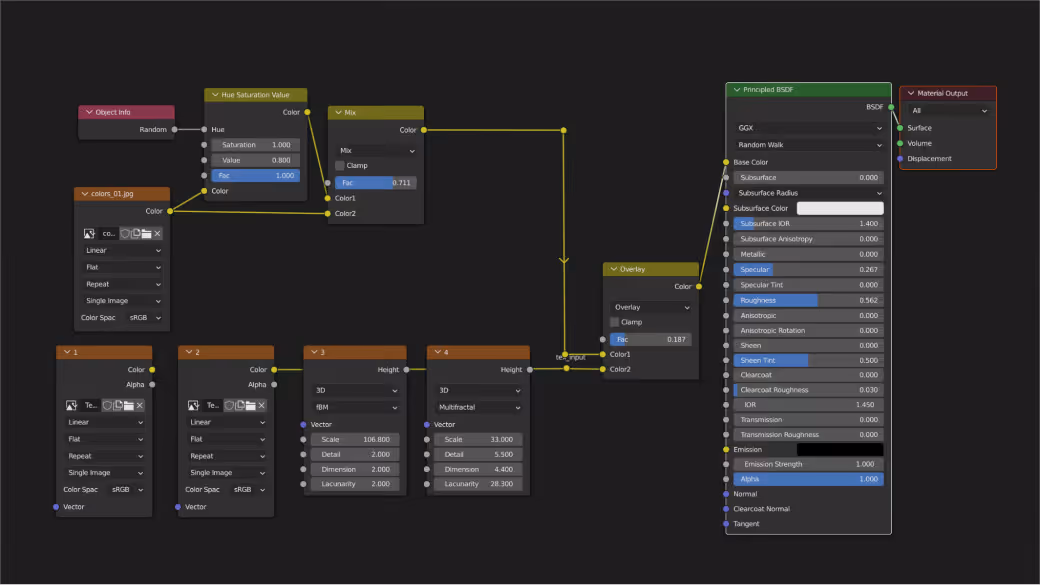Image resolution: width=1040 pixels, height=585 pixels.
Task: Toggle the fake user shield on colors_01.jpg node
Action: click(x=126, y=234)
